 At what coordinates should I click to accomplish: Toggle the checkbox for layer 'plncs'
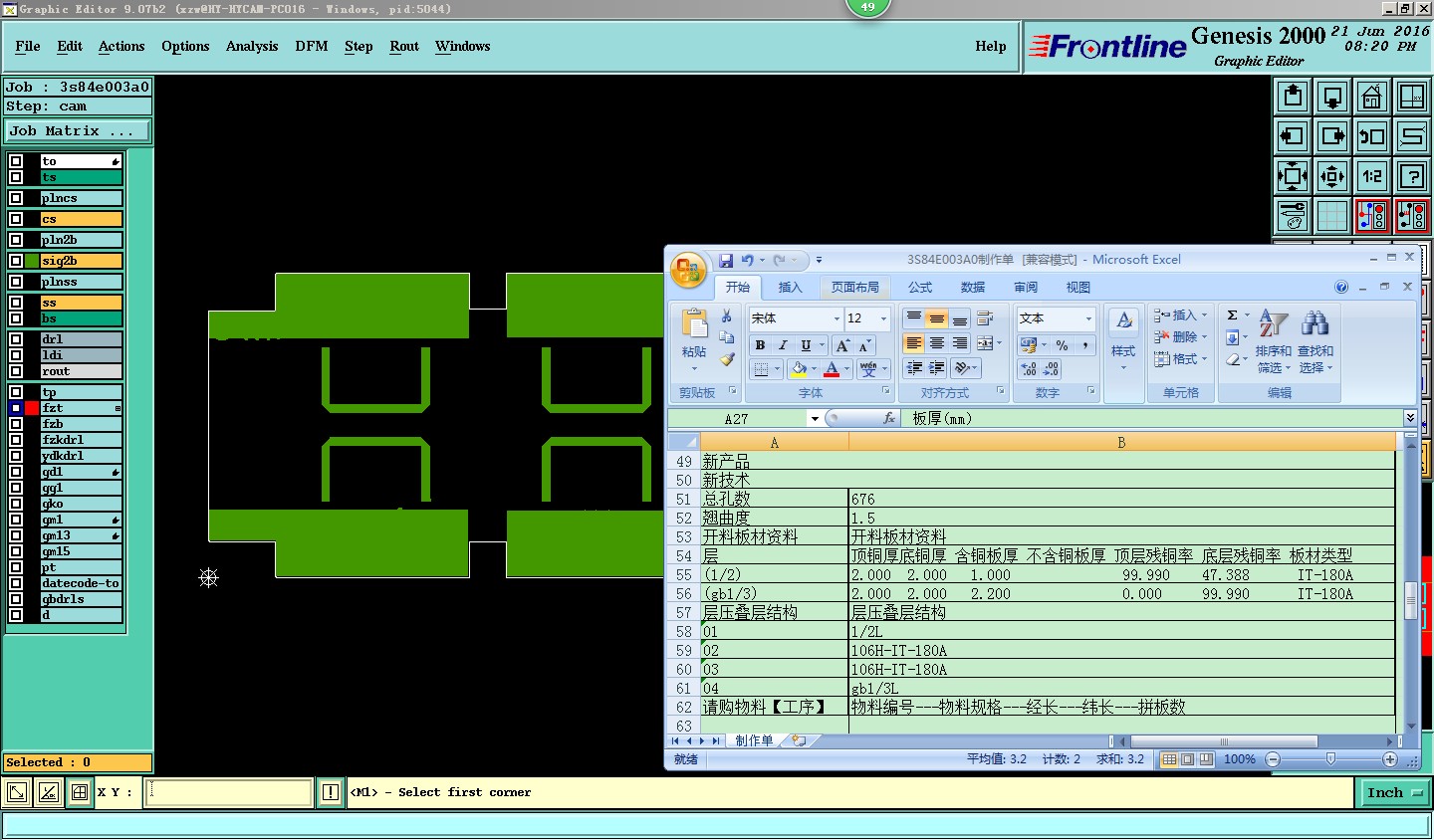click(16, 198)
